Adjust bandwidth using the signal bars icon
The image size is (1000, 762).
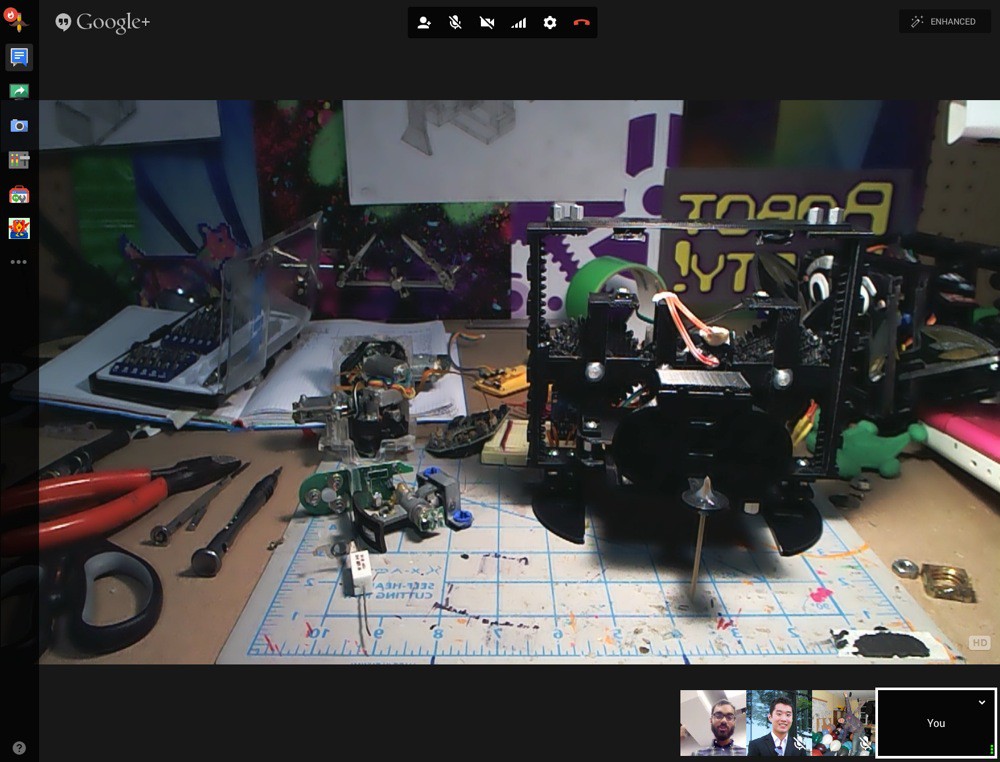coord(518,23)
